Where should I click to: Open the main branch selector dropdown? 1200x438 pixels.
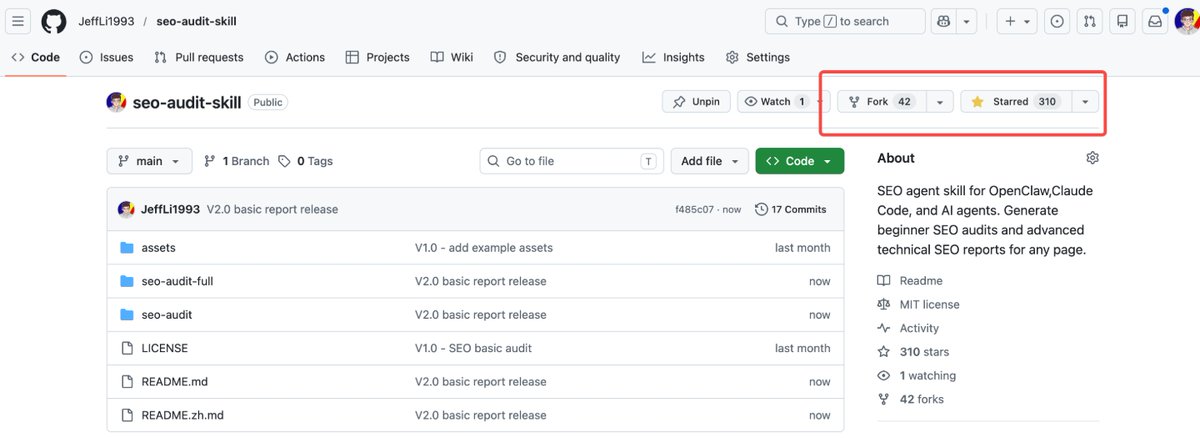point(149,161)
